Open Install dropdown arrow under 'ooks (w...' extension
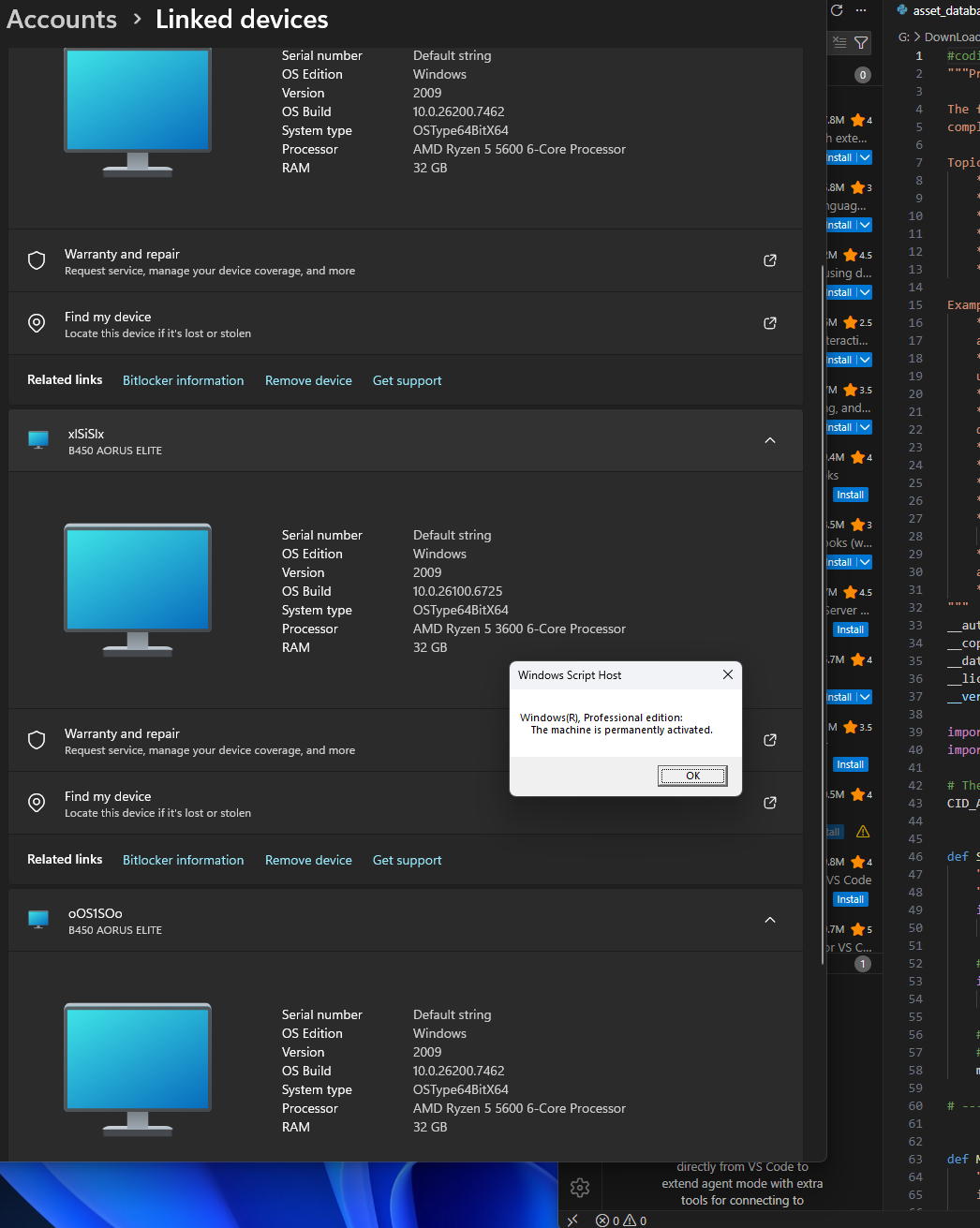980x1228 pixels. (x=865, y=562)
